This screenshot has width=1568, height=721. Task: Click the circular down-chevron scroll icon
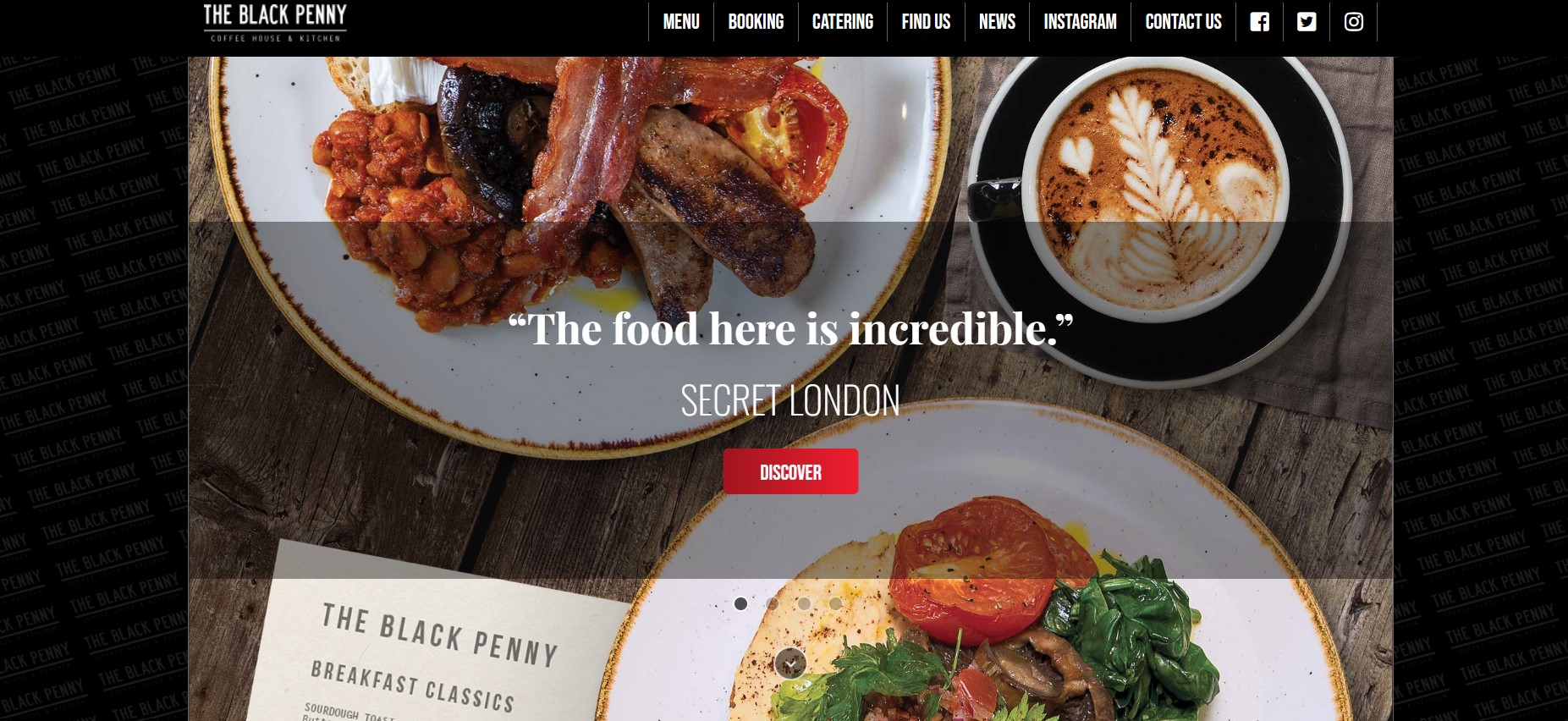pyautogui.click(x=790, y=663)
